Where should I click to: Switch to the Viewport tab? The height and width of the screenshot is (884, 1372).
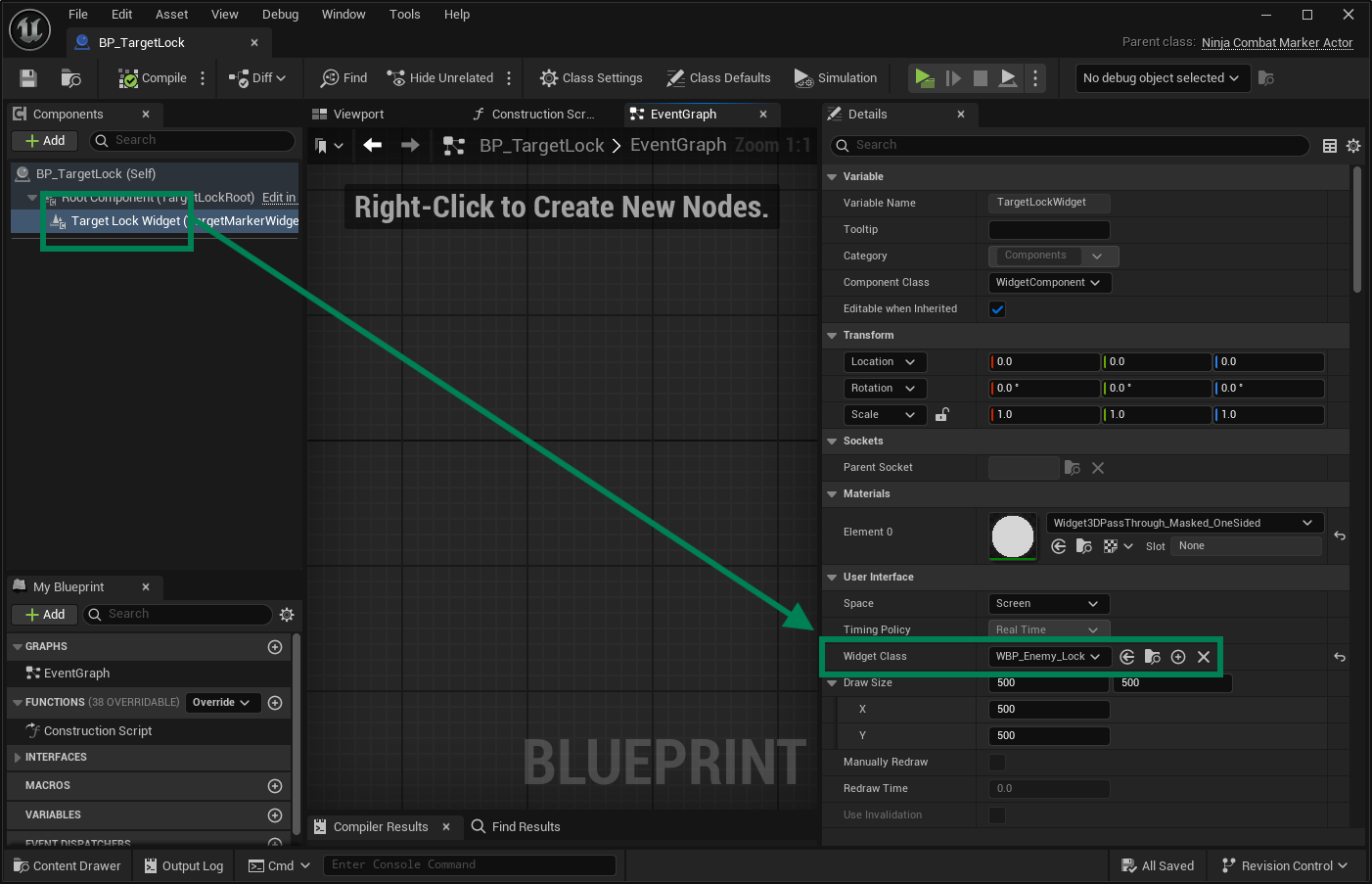point(358,115)
